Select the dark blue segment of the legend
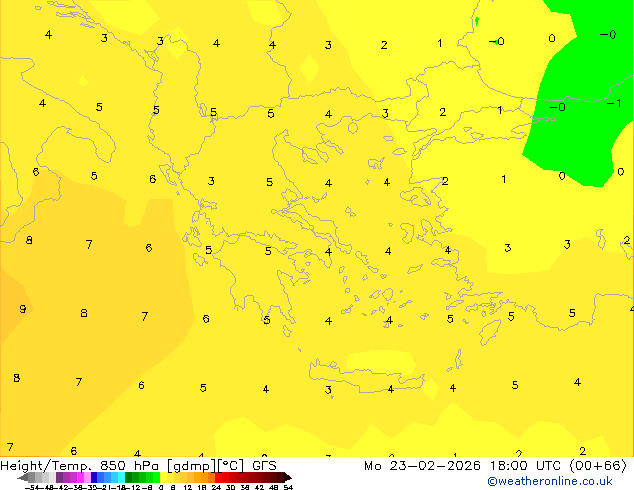Screen dimensions: 634x490 pyautogui.click(x=94, y=477)
